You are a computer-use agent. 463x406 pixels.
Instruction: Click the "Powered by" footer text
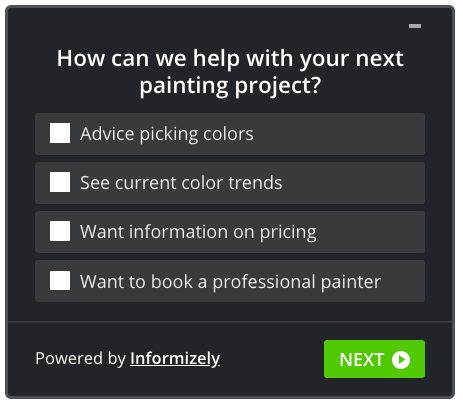pos(81,359)
